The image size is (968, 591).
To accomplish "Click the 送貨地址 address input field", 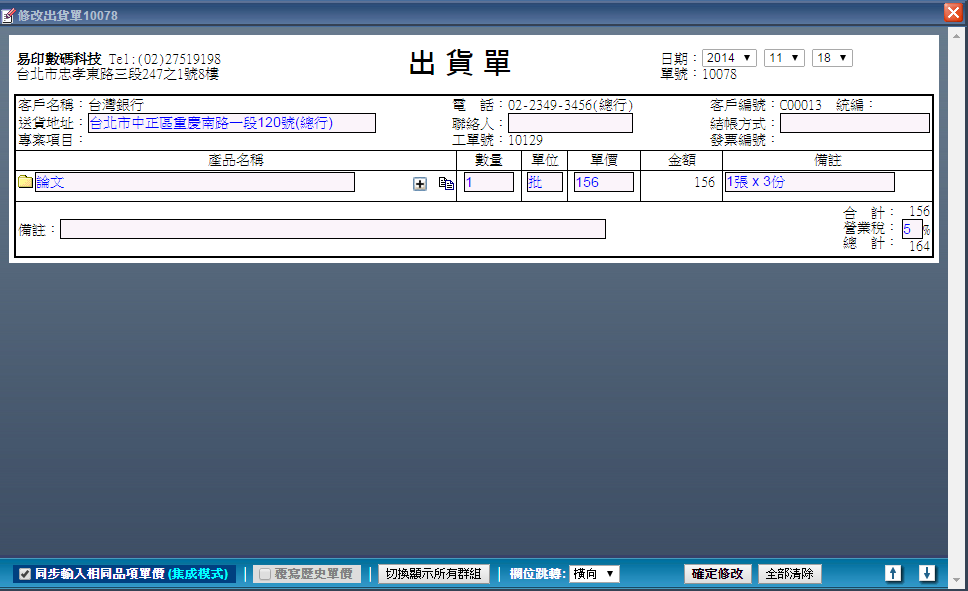I will click(232, 123).
